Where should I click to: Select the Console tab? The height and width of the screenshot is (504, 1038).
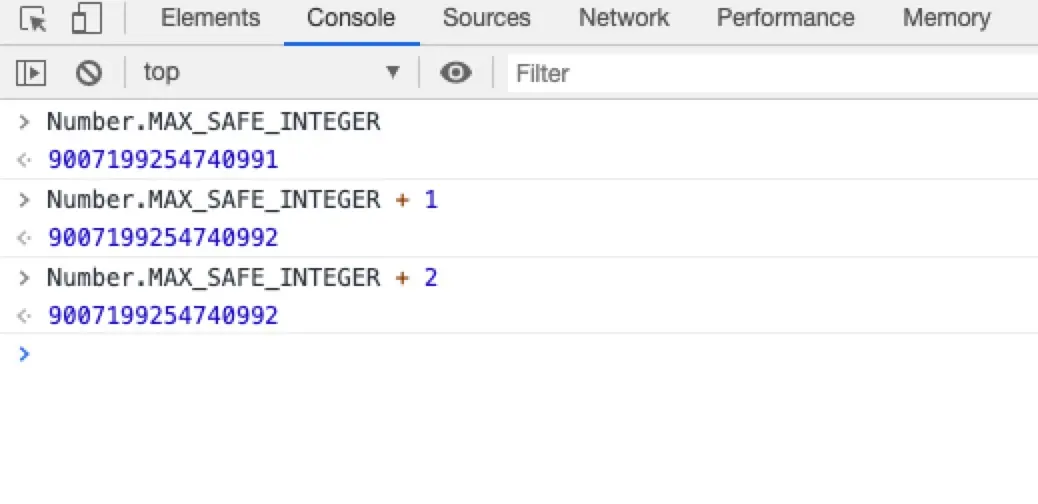point(351,18)
